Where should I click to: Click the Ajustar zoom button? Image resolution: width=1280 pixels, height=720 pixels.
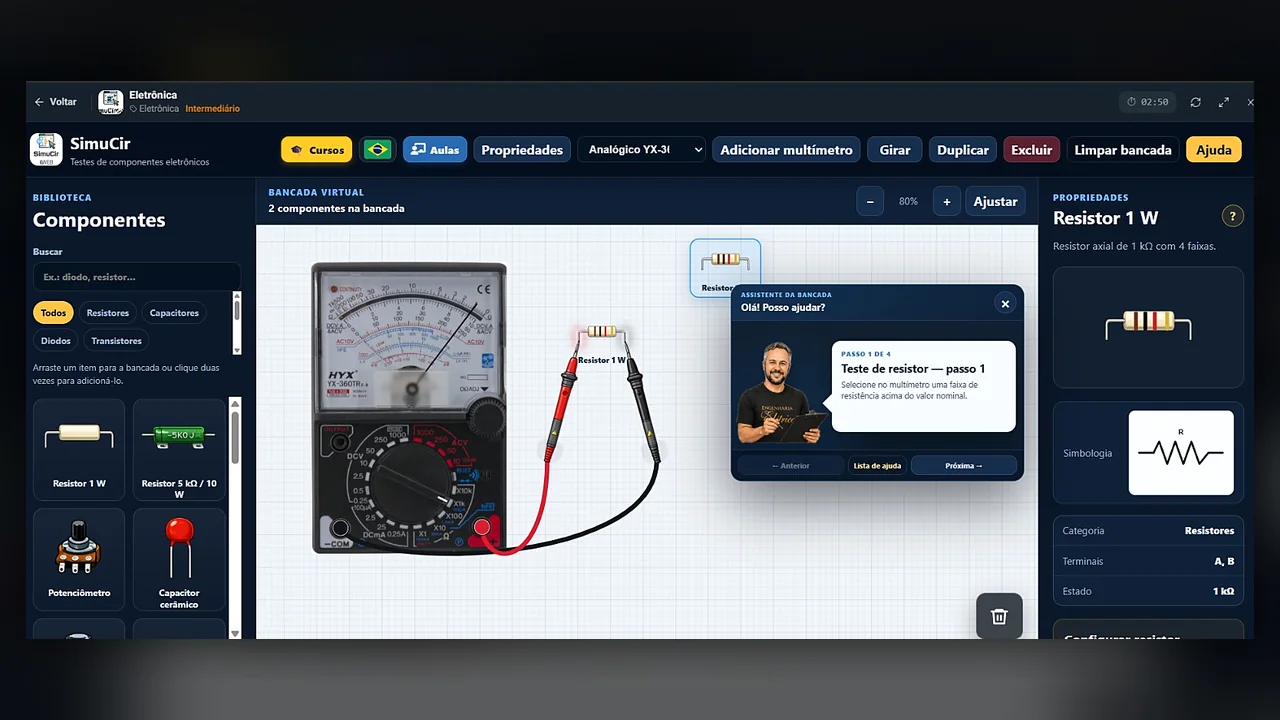996,201
